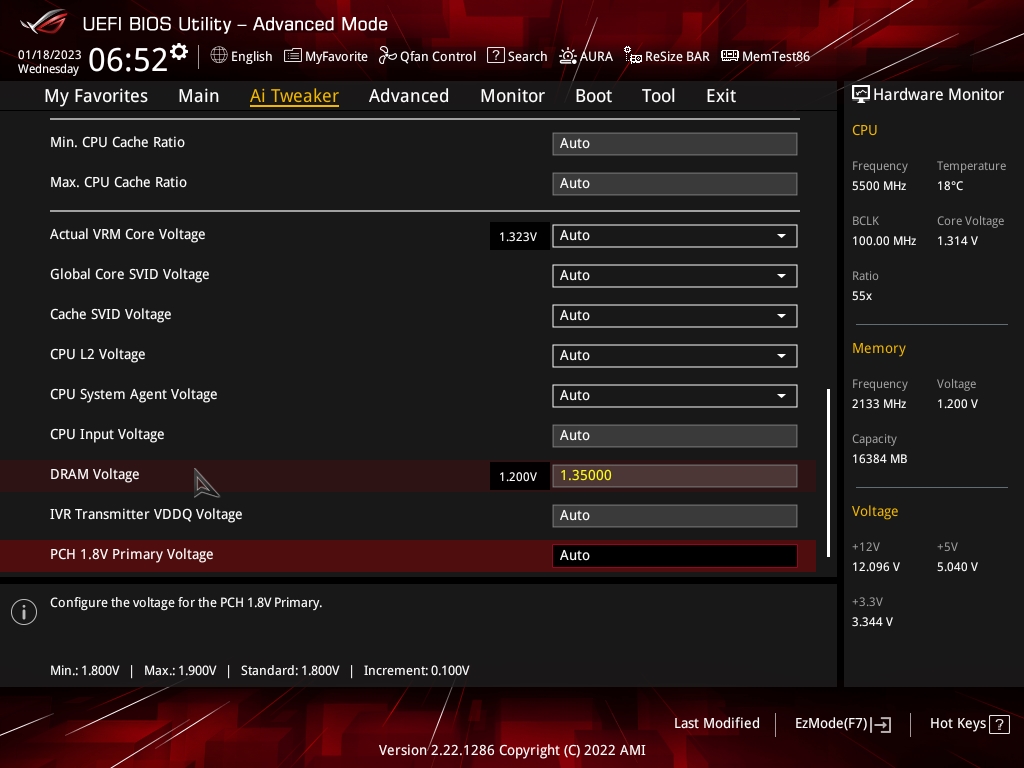Click the Temperature 18°C value

click(950, 186)
